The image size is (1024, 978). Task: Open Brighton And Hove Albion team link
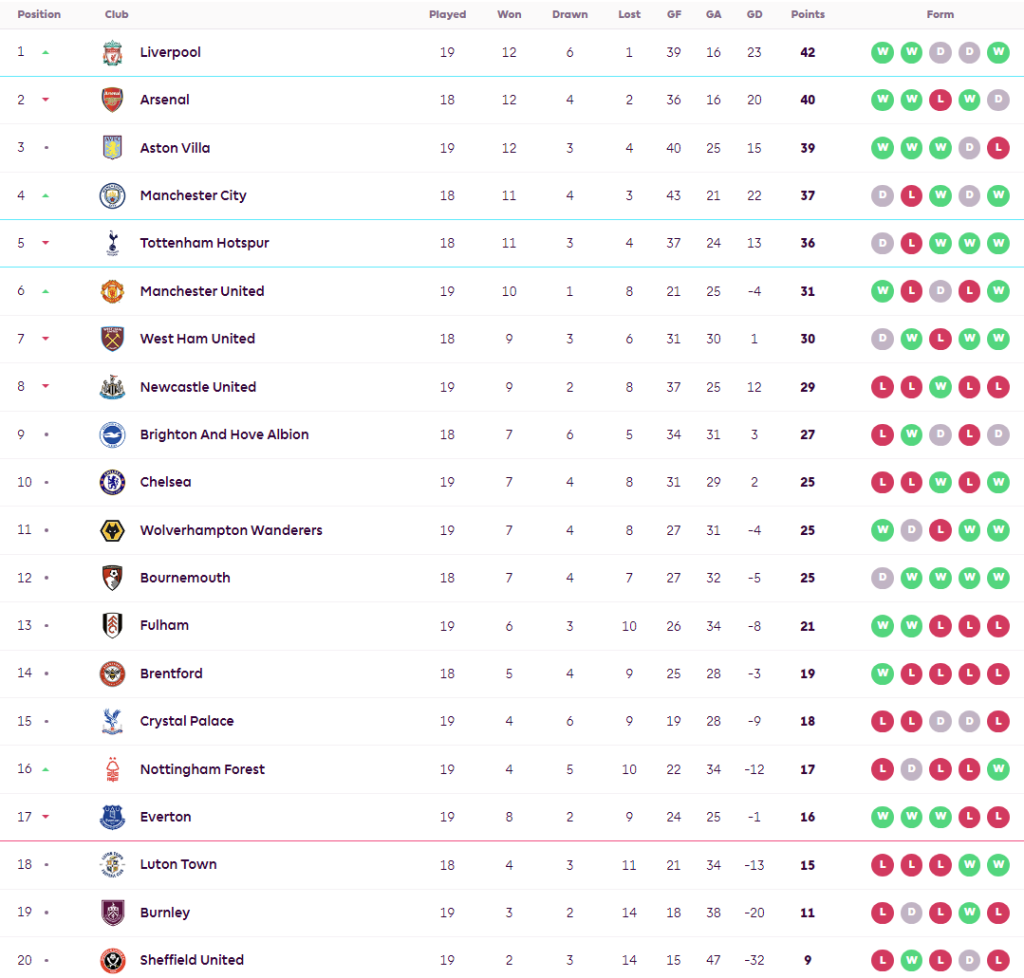(224, 435)
